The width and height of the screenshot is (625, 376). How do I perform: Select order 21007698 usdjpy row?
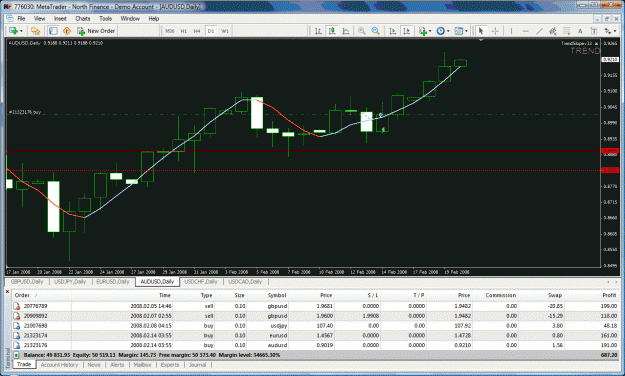(315, 326)
